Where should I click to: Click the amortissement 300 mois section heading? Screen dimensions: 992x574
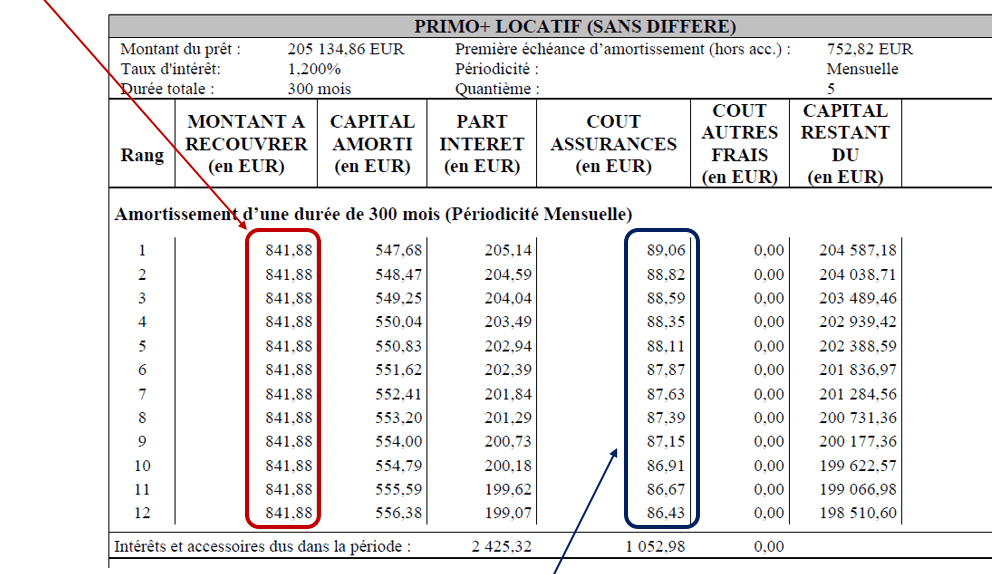tap(373, 214)
